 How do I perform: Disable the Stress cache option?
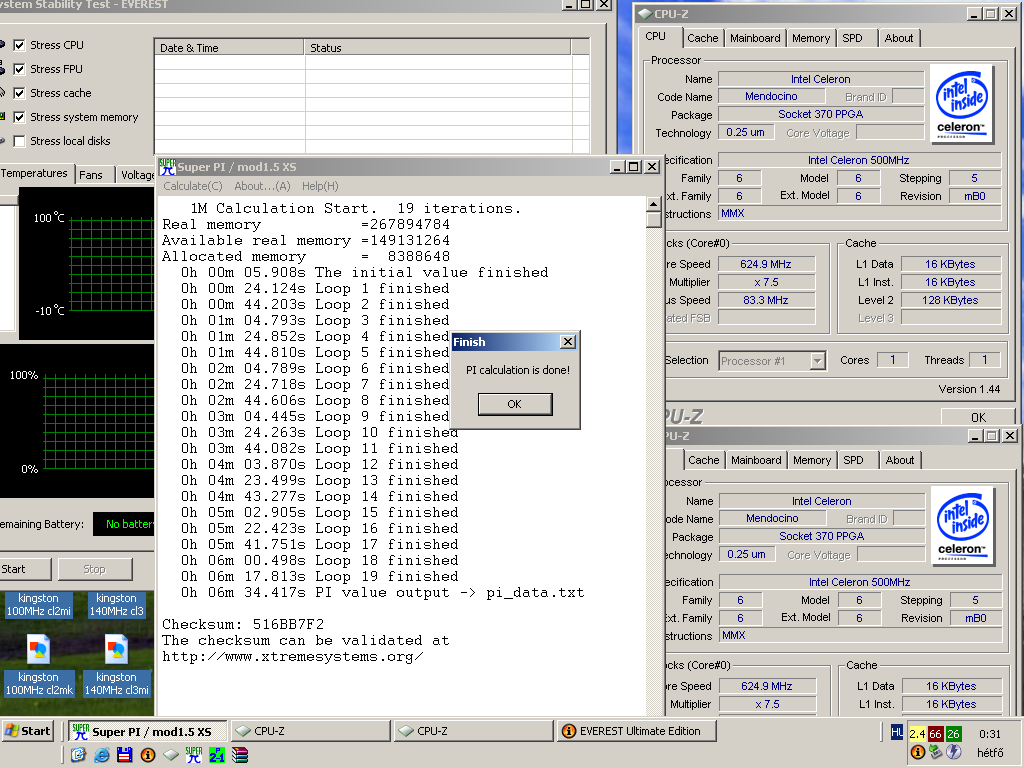[20, 93]
